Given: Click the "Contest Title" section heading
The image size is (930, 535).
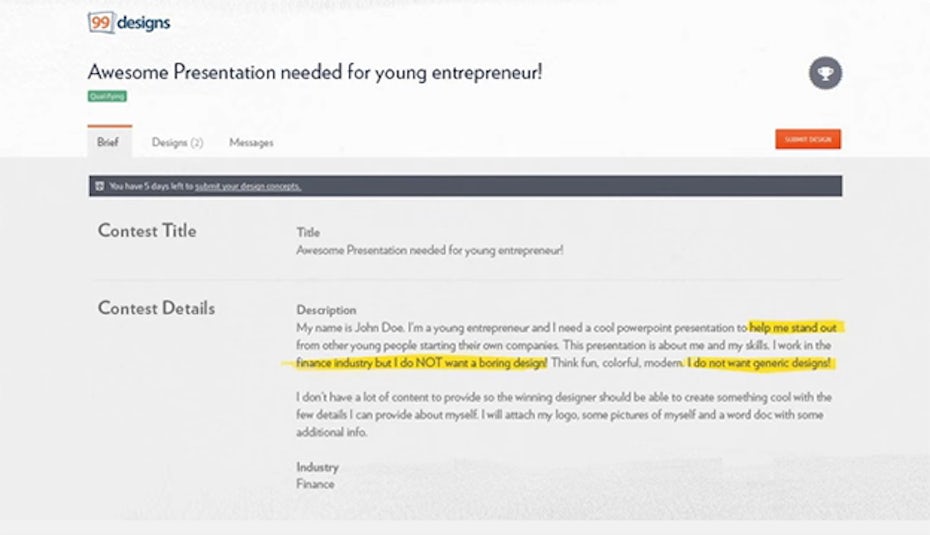Looking at the screenshot, I should coord(147,231).
